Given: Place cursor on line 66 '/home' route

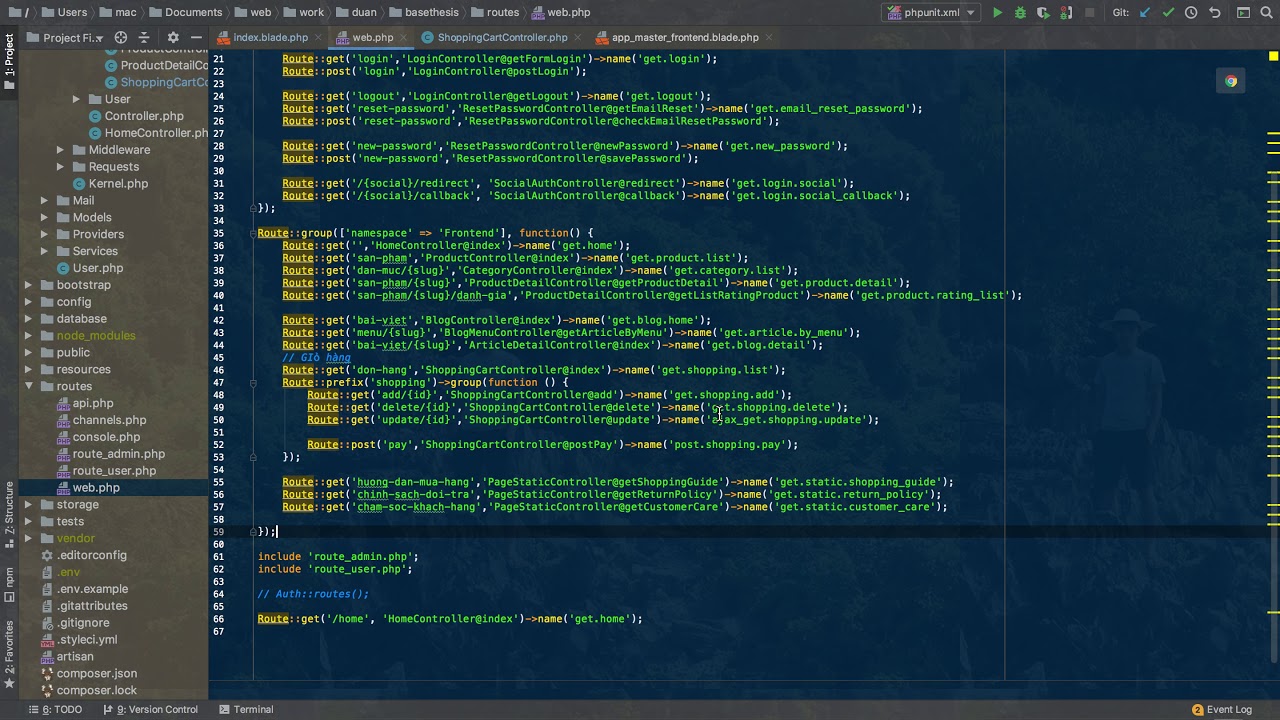Looking at the screenshot, I should point(450,619).
